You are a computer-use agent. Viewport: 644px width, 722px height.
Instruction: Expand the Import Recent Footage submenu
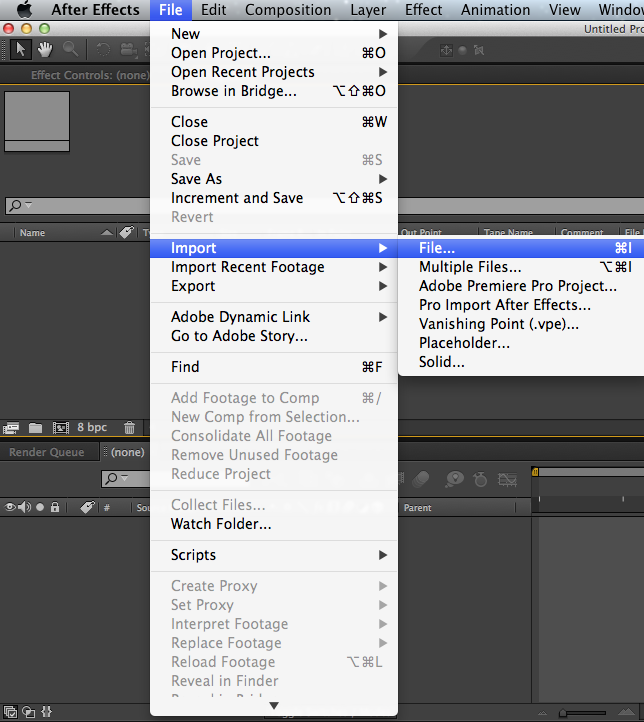click(x=274, y=267)
